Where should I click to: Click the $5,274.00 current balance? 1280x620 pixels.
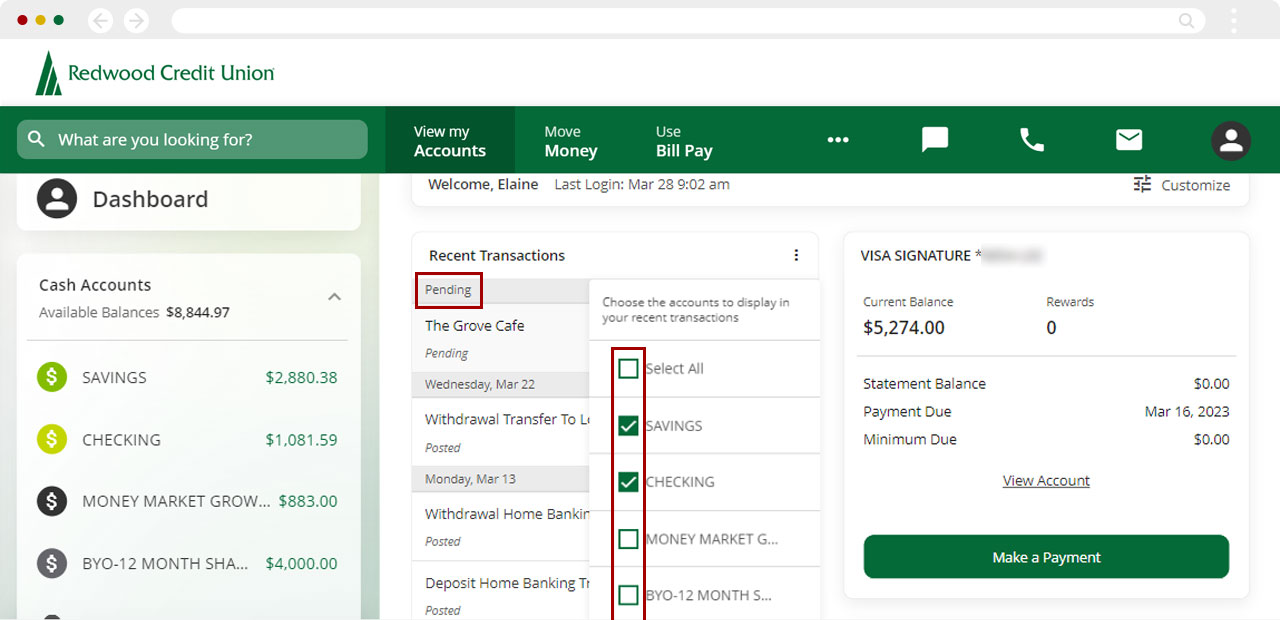click(904, 328)
